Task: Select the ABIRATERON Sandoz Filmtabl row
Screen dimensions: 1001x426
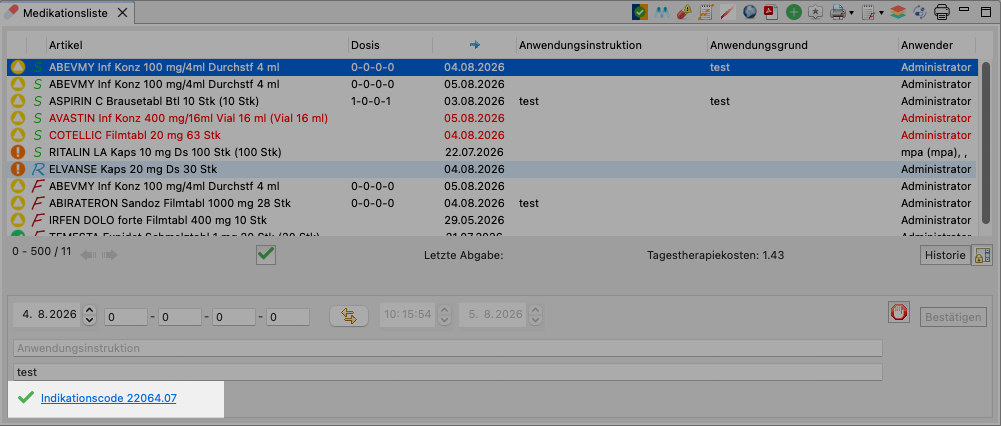Action: 492,203
